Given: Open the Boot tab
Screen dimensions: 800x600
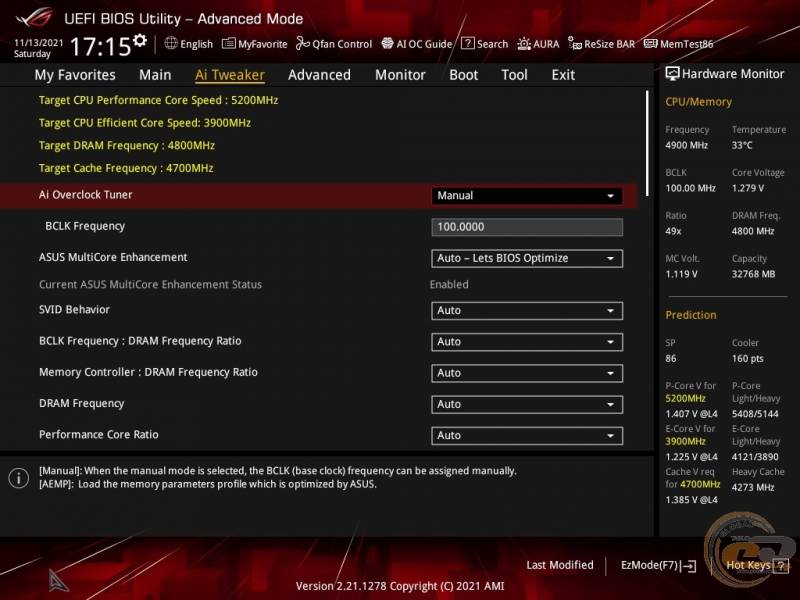Looking at the screenshot, I should click(463, 75).
